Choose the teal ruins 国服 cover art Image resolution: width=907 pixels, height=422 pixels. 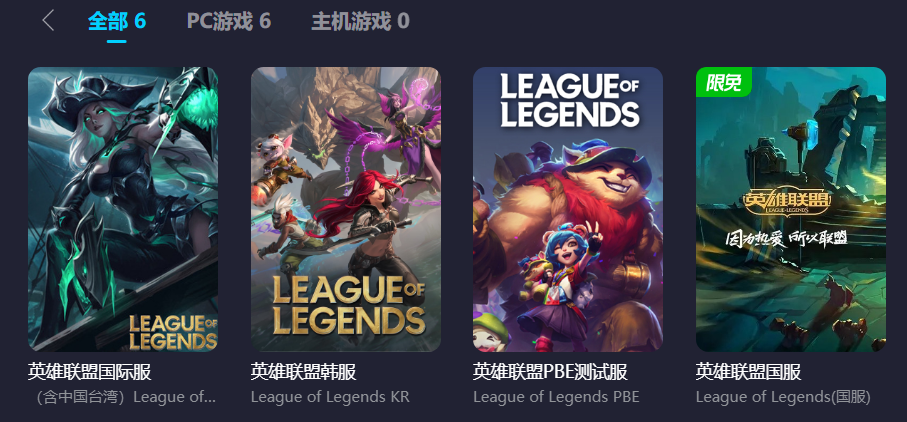click(791, 209)
